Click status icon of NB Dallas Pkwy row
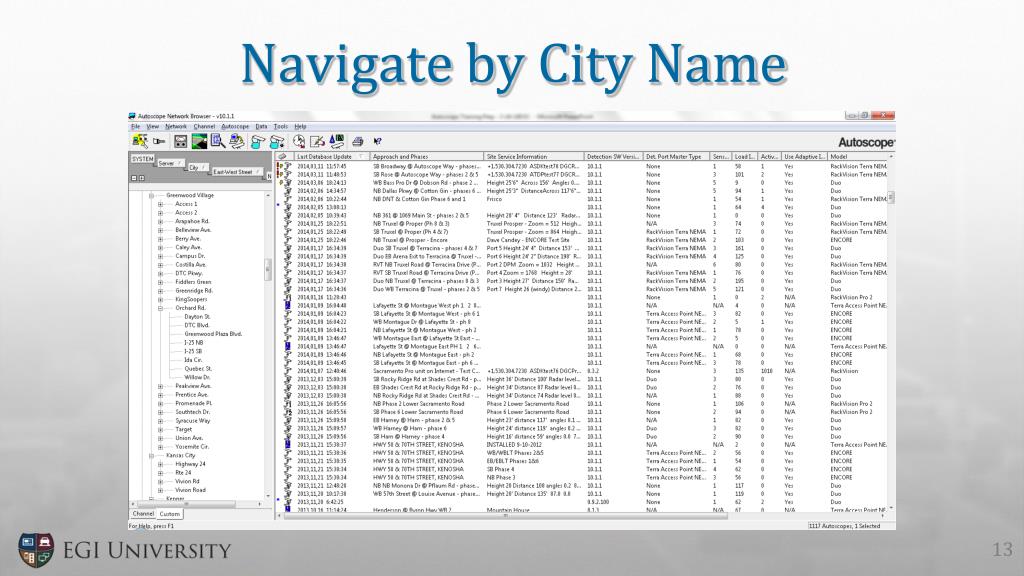 (x=287, y=191)
